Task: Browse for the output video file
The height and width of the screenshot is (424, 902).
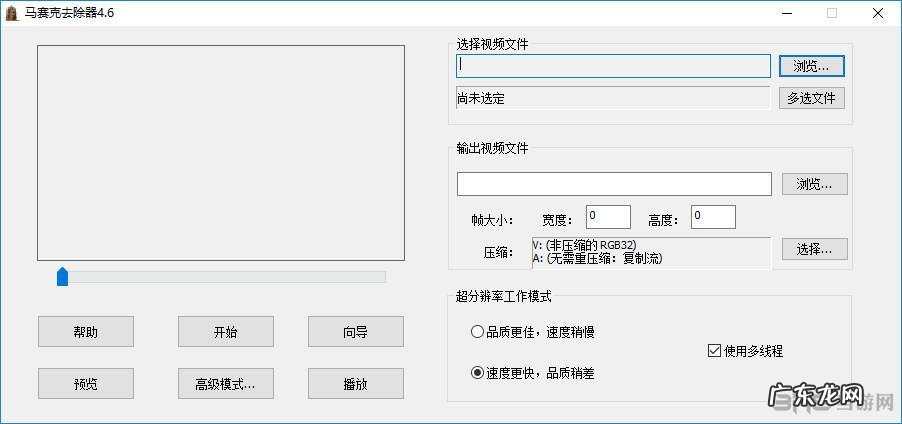Action: (x=814, y=184)
